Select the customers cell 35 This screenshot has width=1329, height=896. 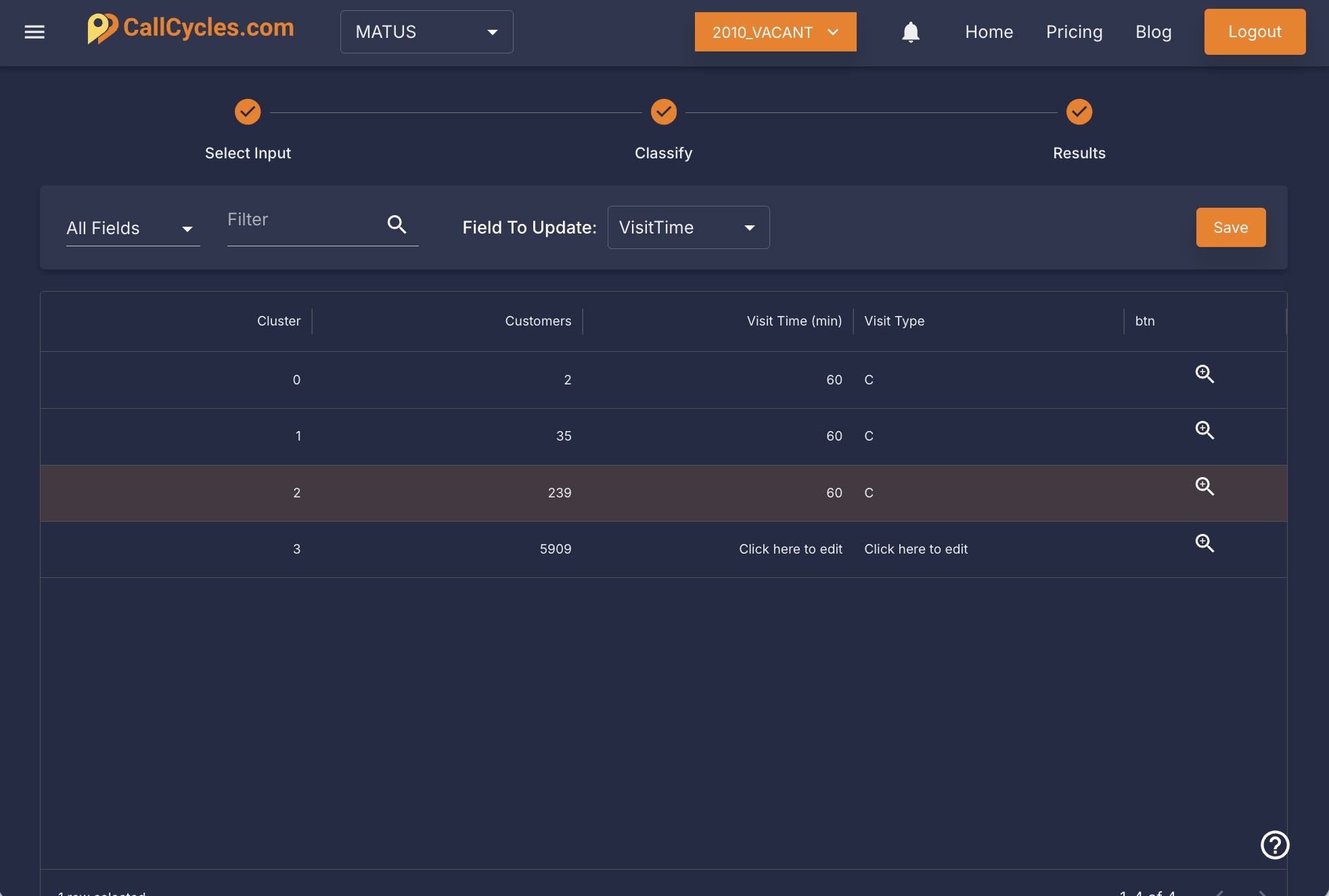tap(564, 436)
